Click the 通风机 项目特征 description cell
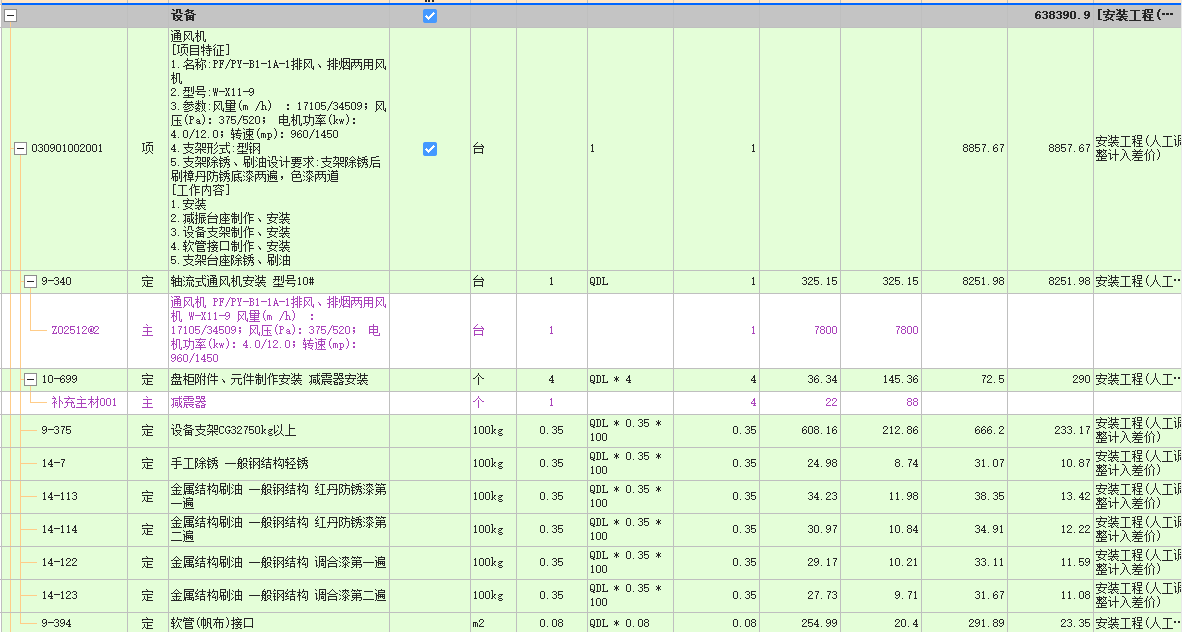 click(278, 149)
